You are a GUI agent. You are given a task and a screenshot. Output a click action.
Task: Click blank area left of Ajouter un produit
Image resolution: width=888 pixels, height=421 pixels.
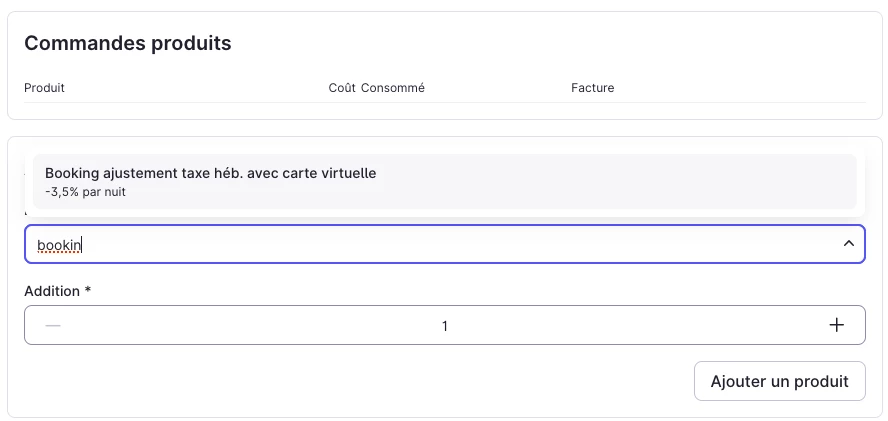pyautogui.click(x=400, y=381)
